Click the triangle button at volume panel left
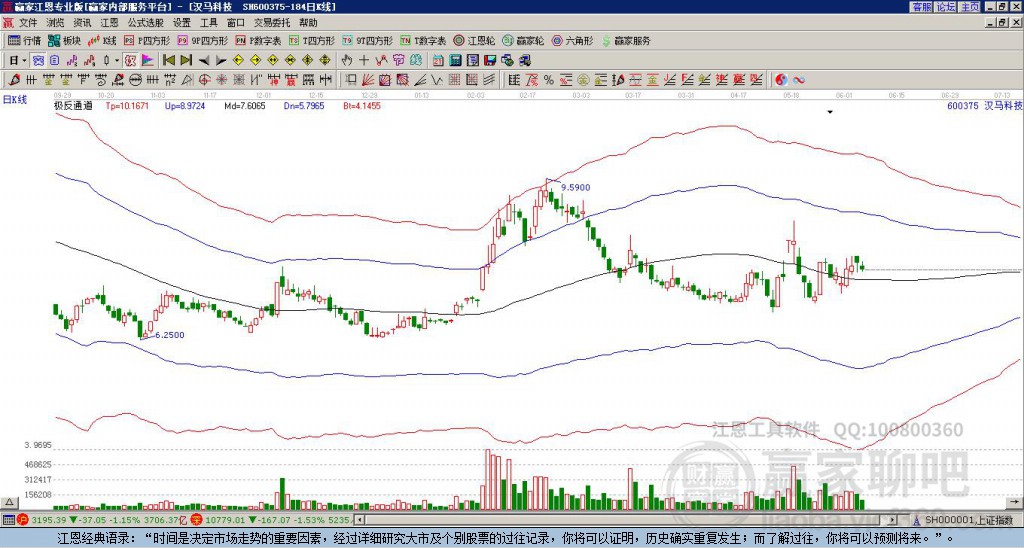The width and height of the screenshot is (1024, 548). point(9,502)
